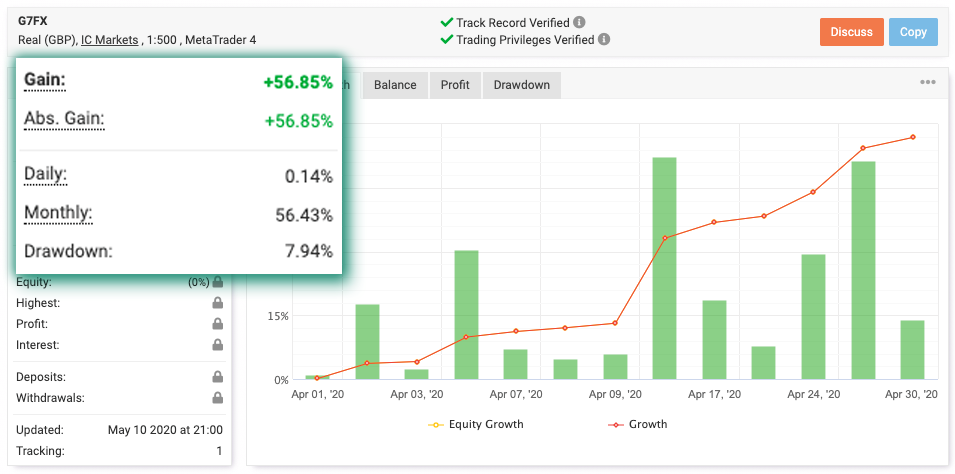
Task: Click the lock icon next to Highest
Action: click(x=217, y=303)
